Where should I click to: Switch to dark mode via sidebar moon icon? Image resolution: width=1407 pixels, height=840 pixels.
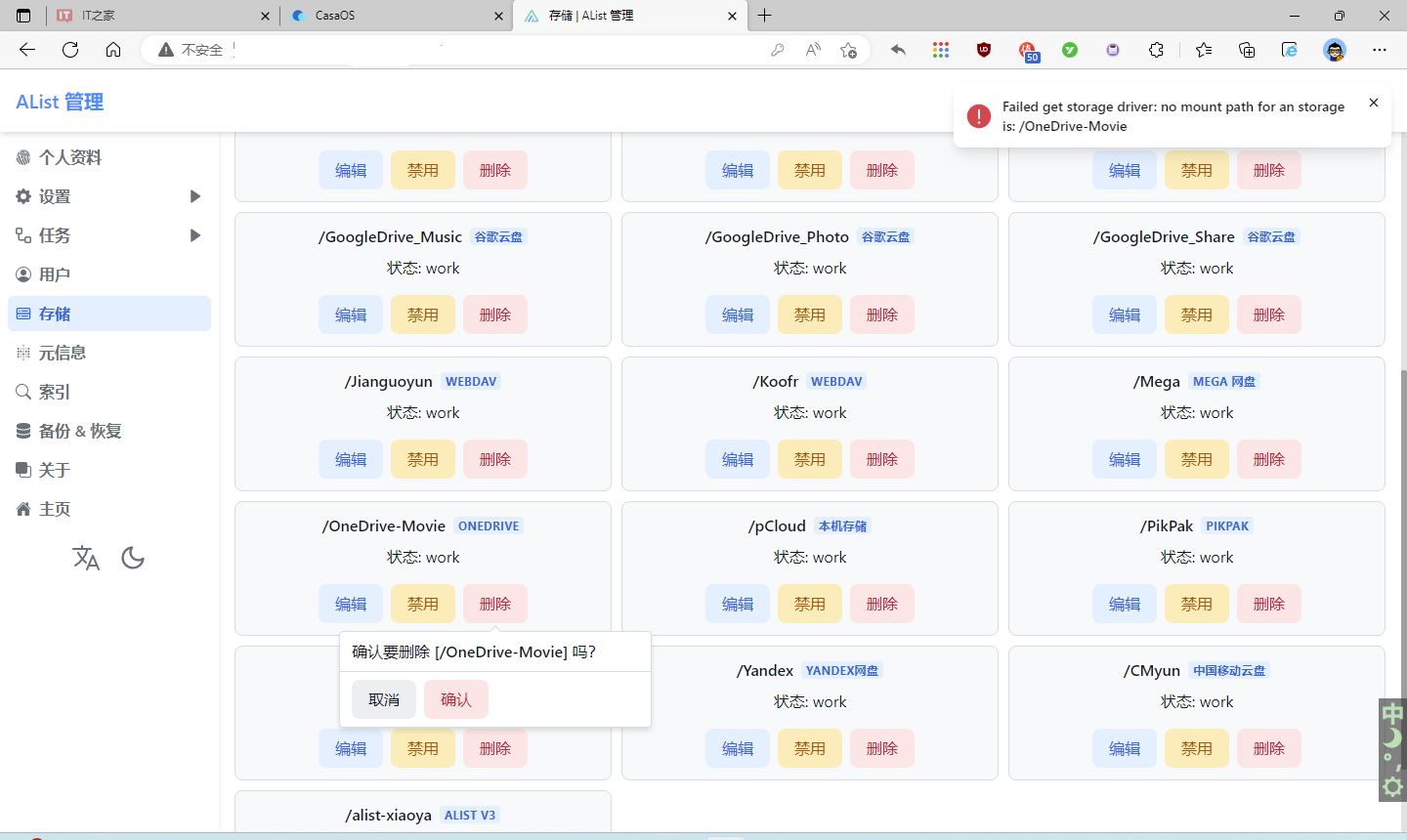(133, 557)
